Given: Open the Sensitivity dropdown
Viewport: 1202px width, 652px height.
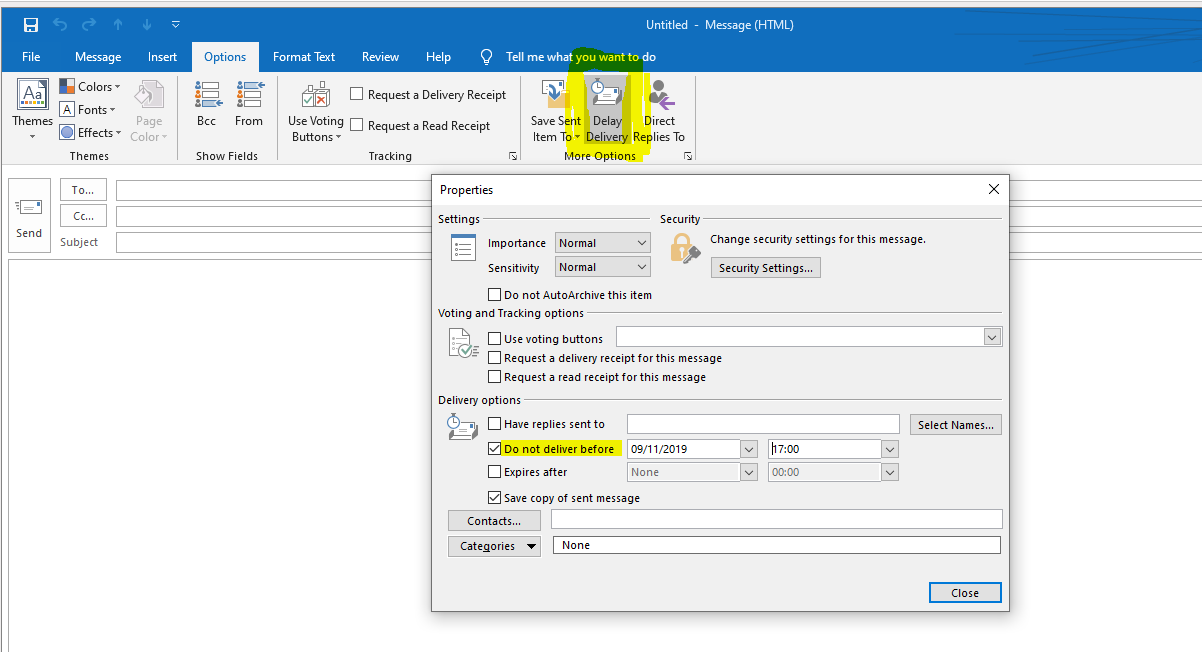Looking at the screenshot, I should coord(603,267).
